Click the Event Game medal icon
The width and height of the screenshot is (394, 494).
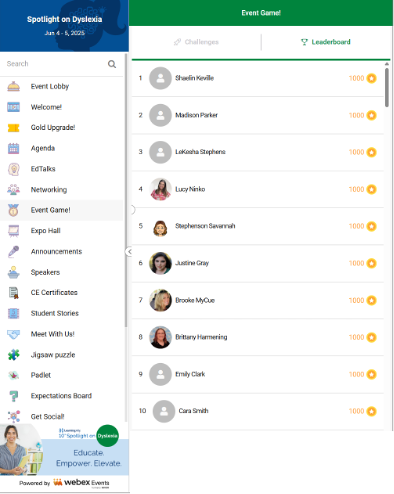(13, 210)
